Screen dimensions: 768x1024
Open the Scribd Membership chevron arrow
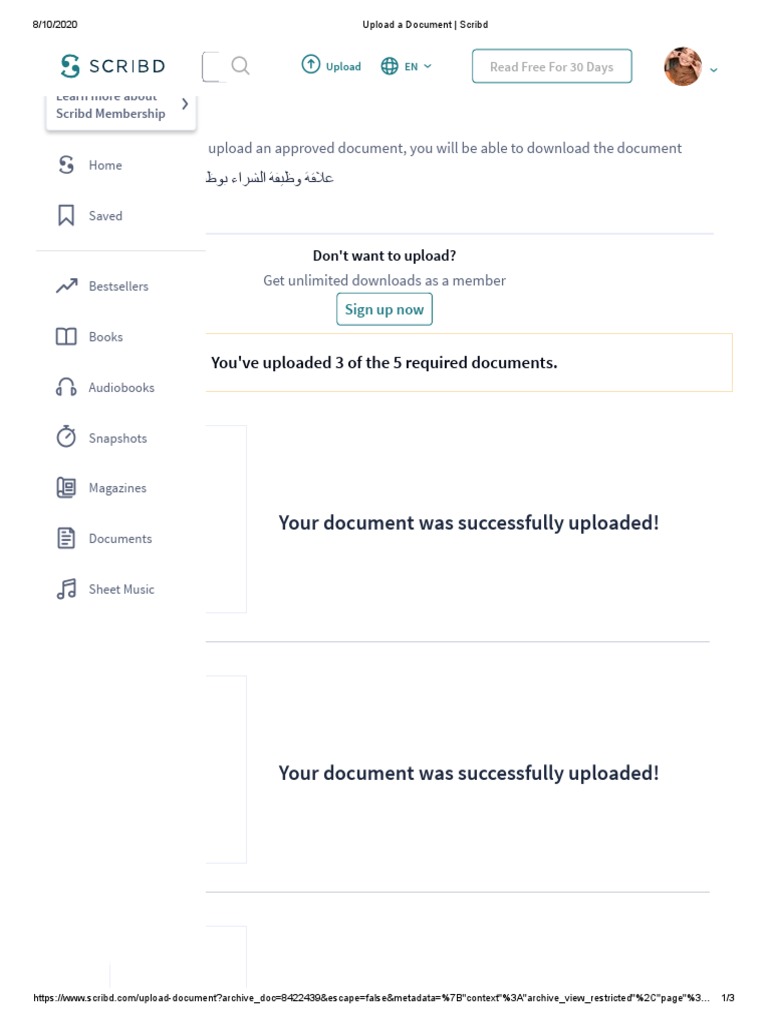(x=185, y=104)
